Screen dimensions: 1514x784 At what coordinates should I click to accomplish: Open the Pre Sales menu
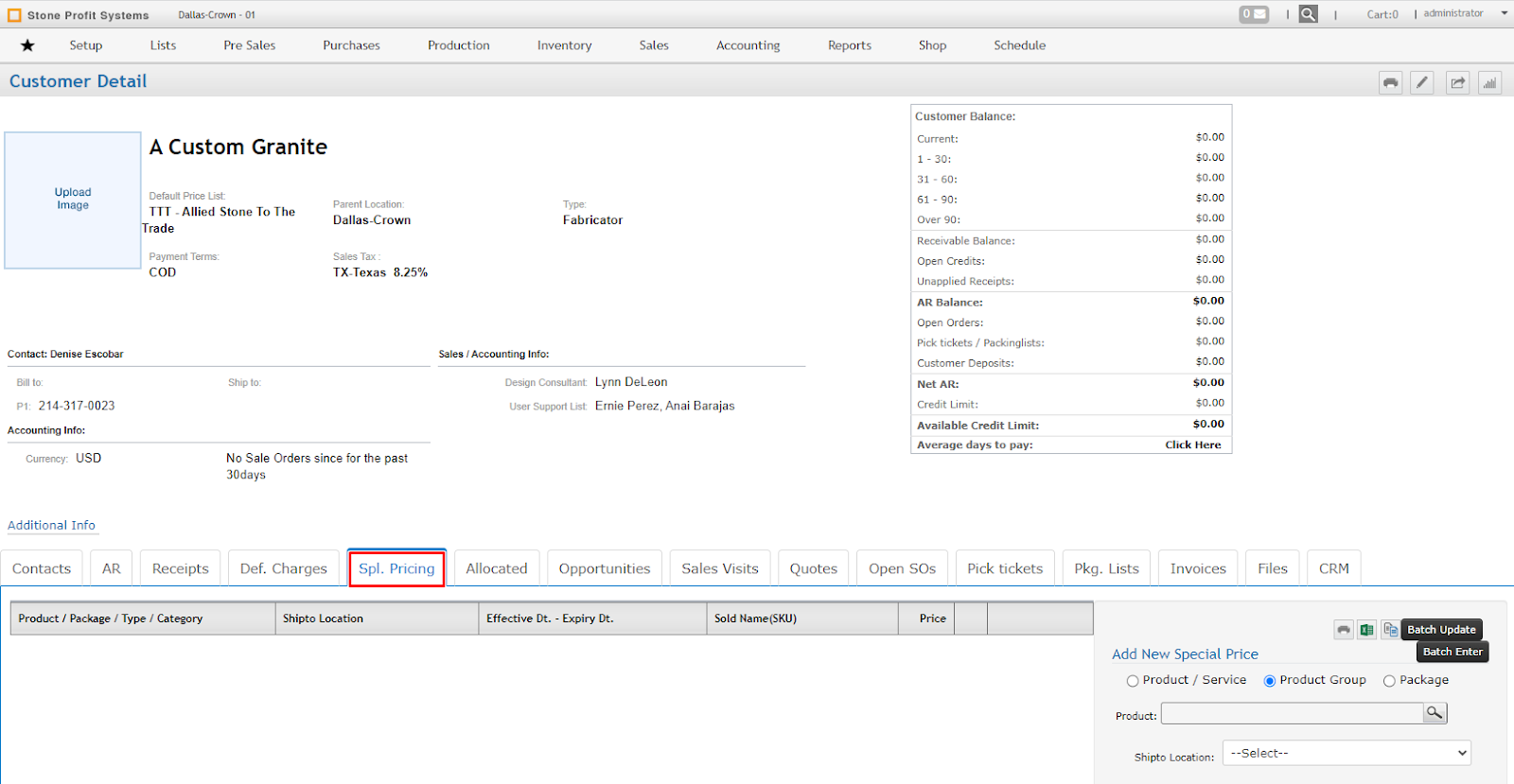250,45
